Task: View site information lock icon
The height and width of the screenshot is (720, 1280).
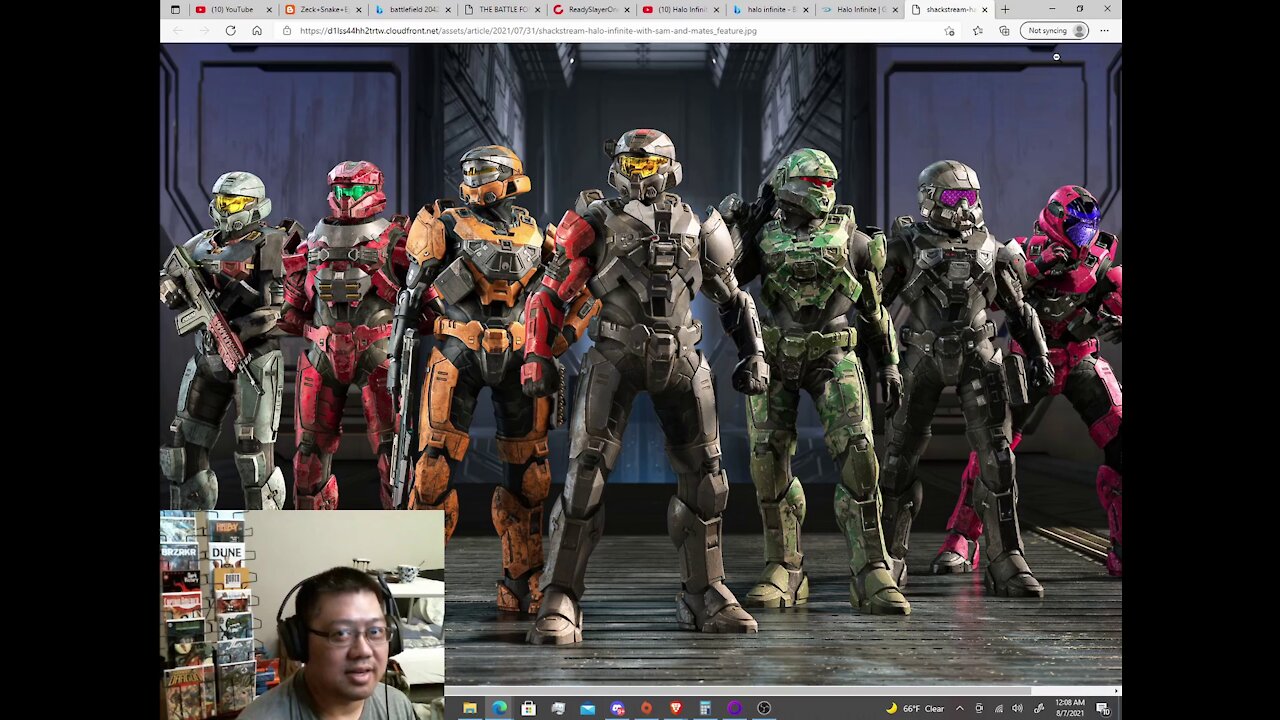Action: coord(286,31)
